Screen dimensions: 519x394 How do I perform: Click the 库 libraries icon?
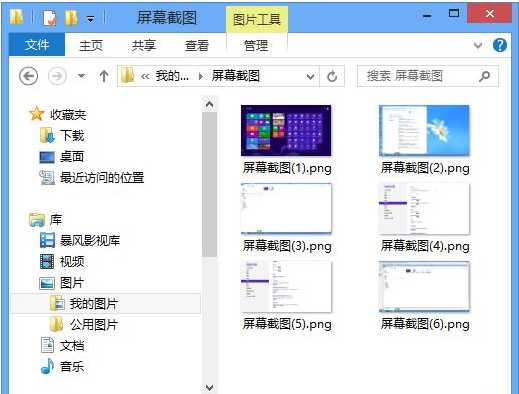[37, 220]
